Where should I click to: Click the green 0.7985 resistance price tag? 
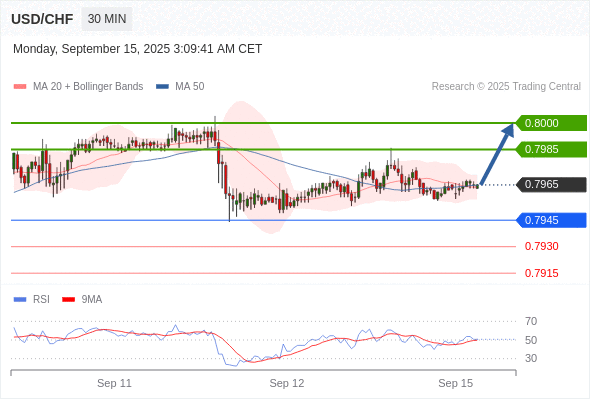(550, 149)
